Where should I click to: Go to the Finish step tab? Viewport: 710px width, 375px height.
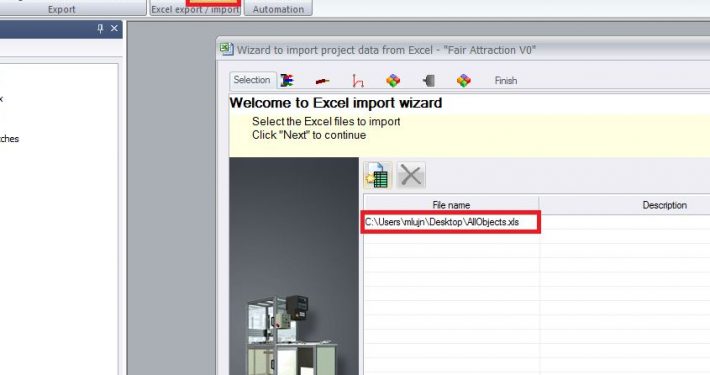505,81
